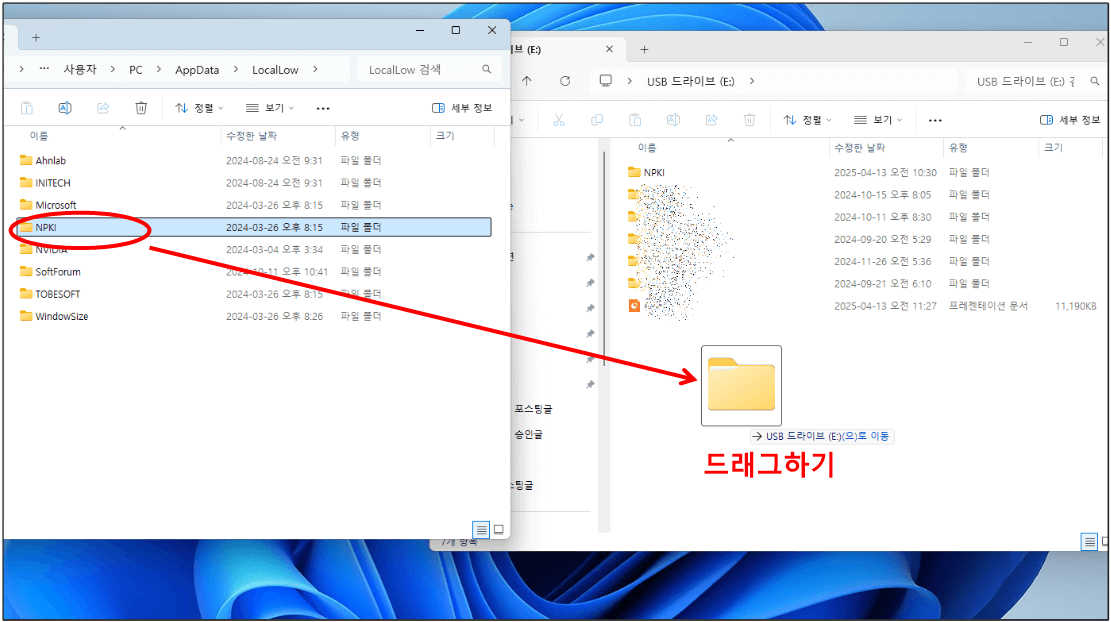Screen dimensions: 1111x622
Task: Click details view icon in USB window
Action: [1089, 542]
